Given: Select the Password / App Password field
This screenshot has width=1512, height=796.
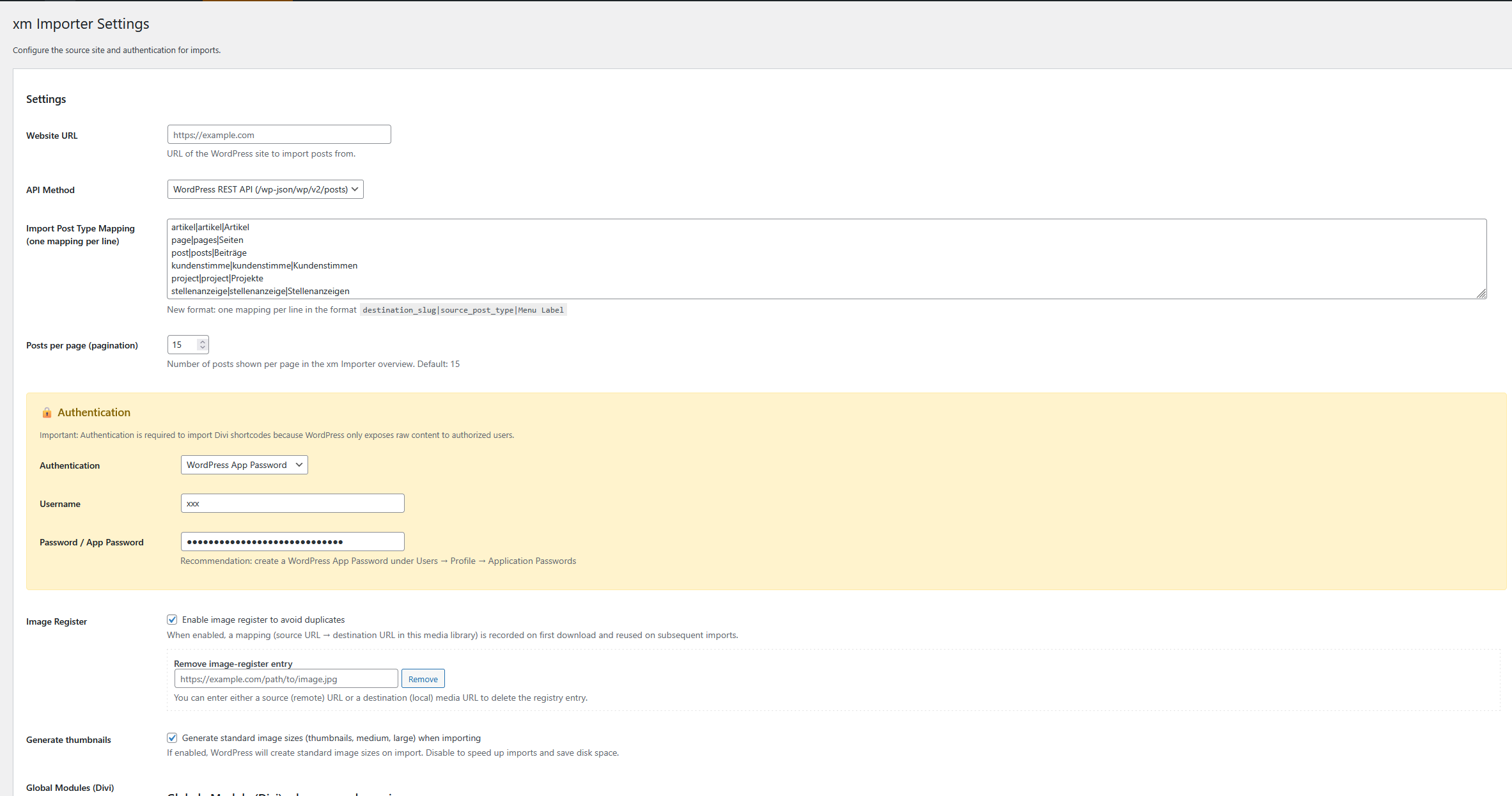Looking at the screenshot, I should pyautogui.click(x=292, y=542).
